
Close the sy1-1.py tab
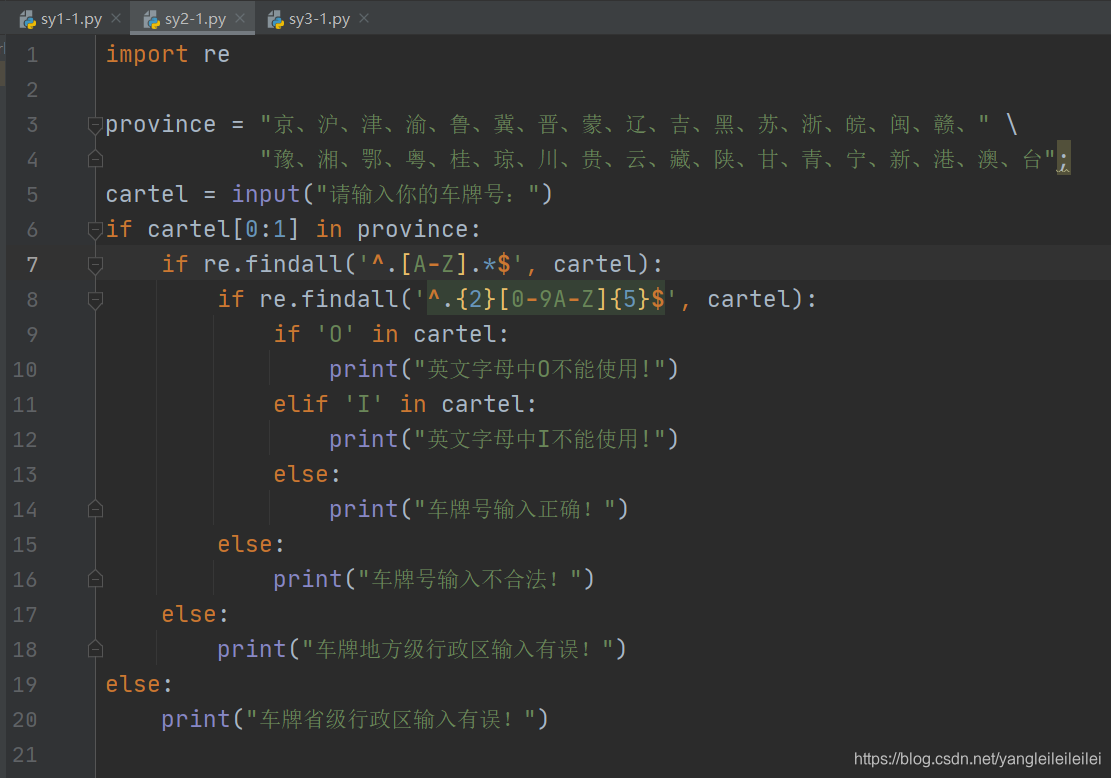tap(116, 18)
